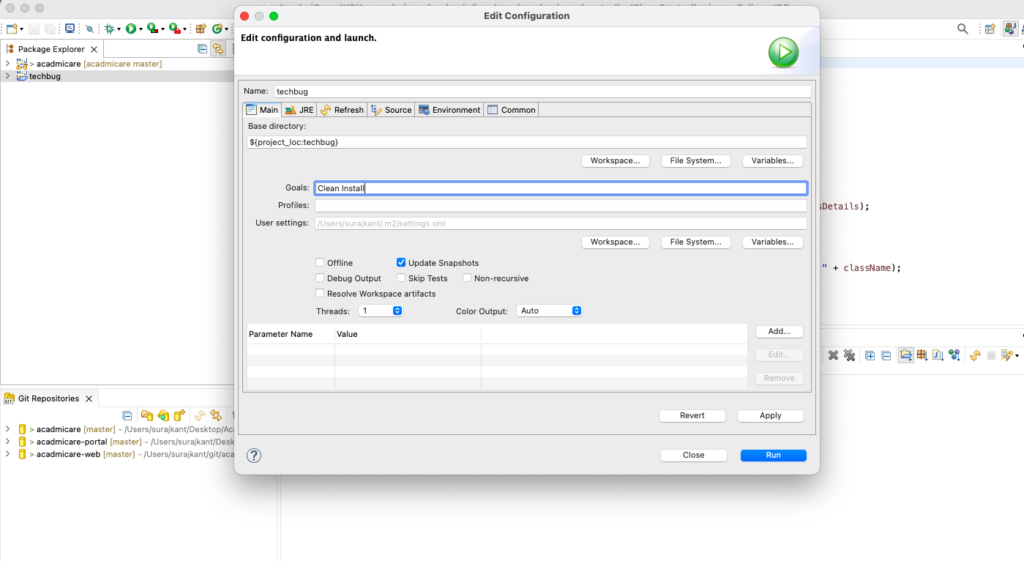Collapse all in Package Explorer
1024x561 pixels.
coord(202,49)
